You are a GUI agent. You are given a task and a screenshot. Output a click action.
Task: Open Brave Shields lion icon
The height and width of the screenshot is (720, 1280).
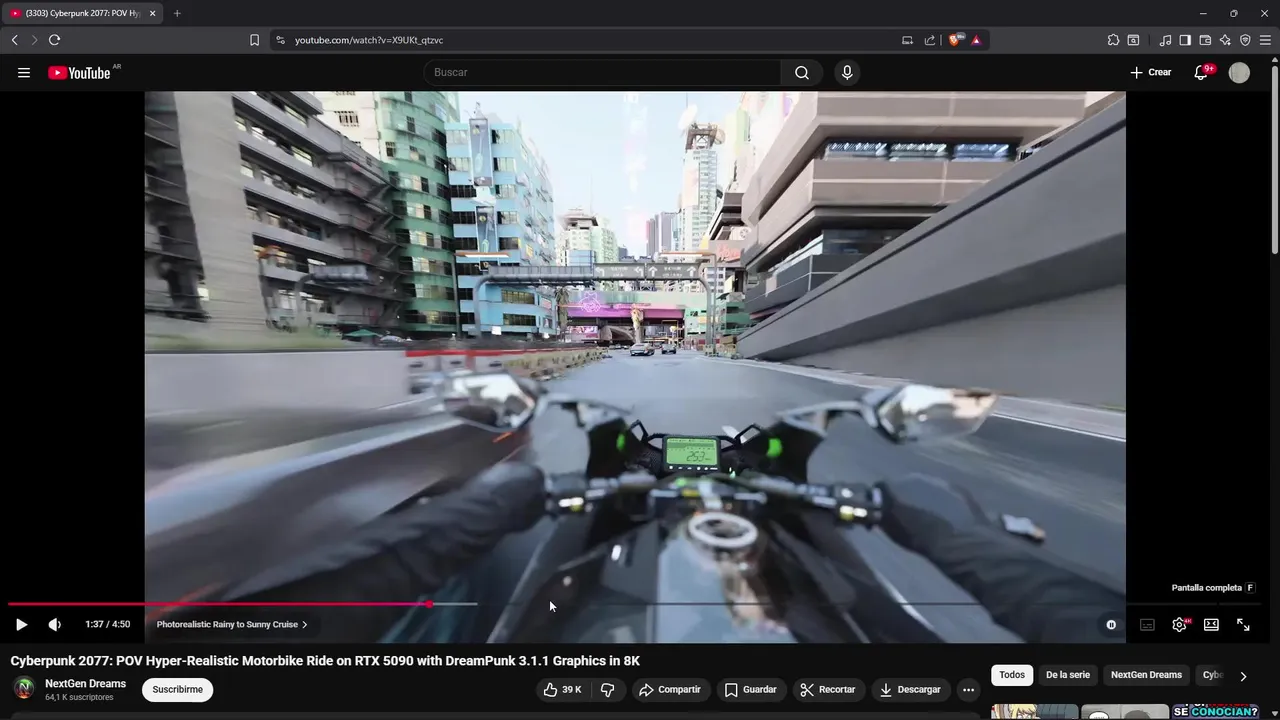coord(954,40)
